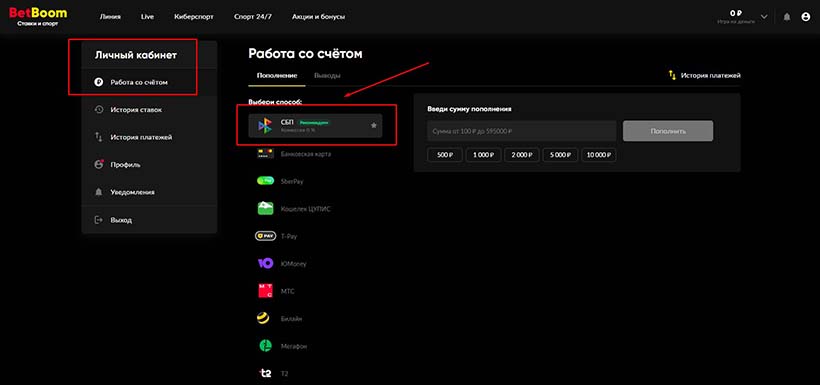Screen dimensions: 820x385
Task: Click the red МТС logo icon
Action: coord(265,291)
